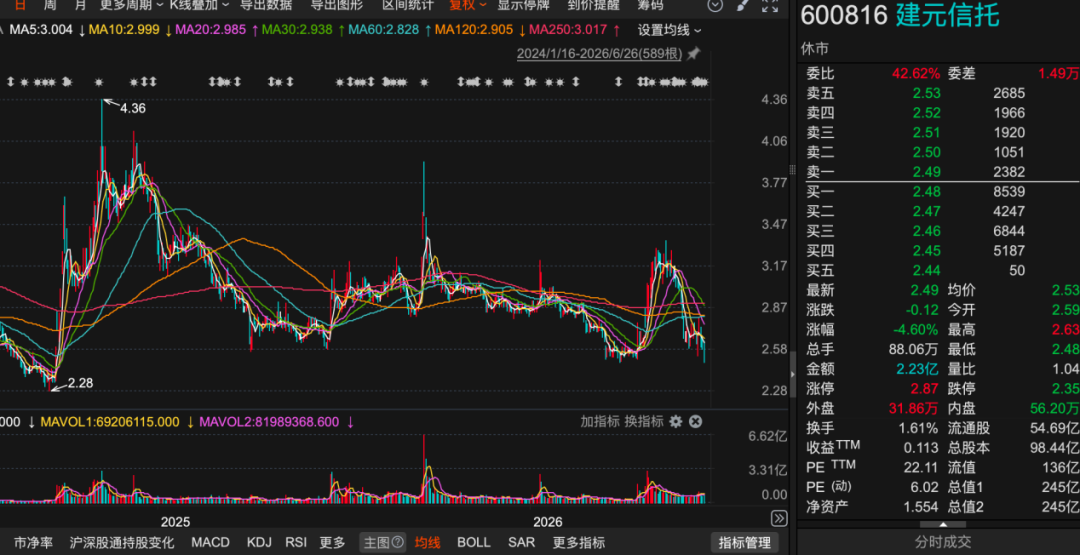Click the MA20:2.985 moving average label

pos(210,30)
